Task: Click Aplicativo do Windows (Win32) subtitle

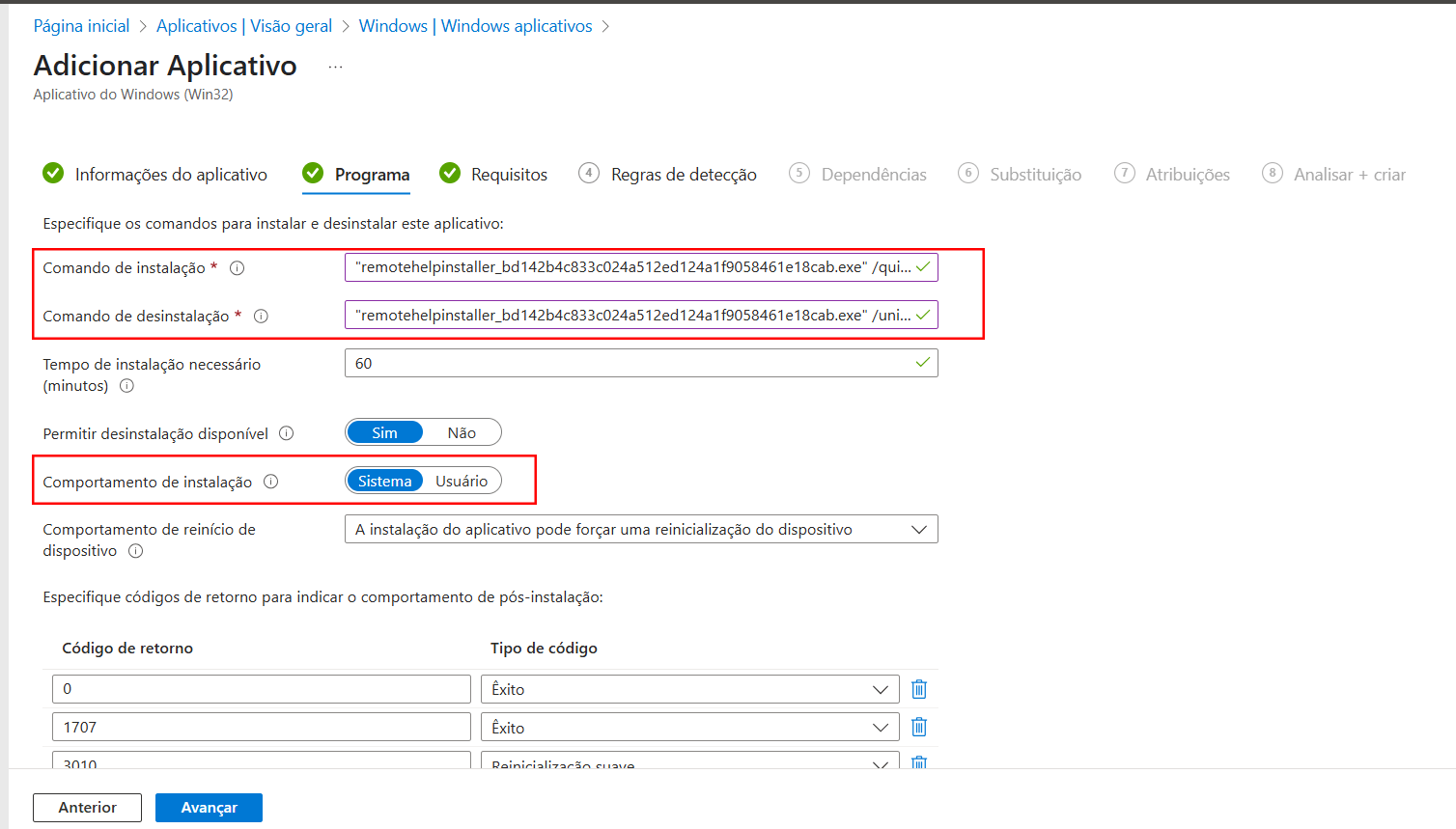Action: 133,95
